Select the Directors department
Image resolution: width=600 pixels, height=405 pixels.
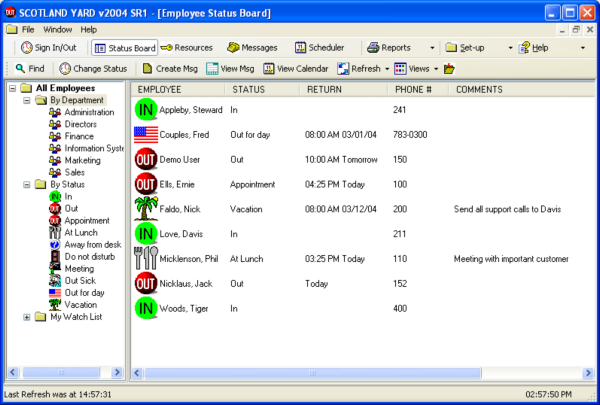(x=81, y=124)
